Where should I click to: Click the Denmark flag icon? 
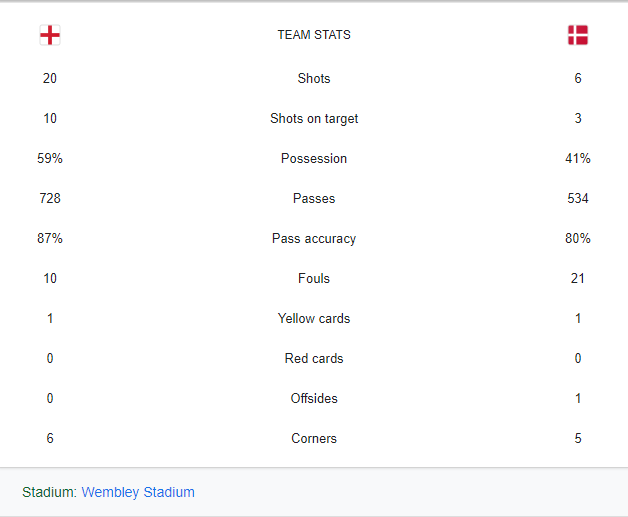click(578, 35)
